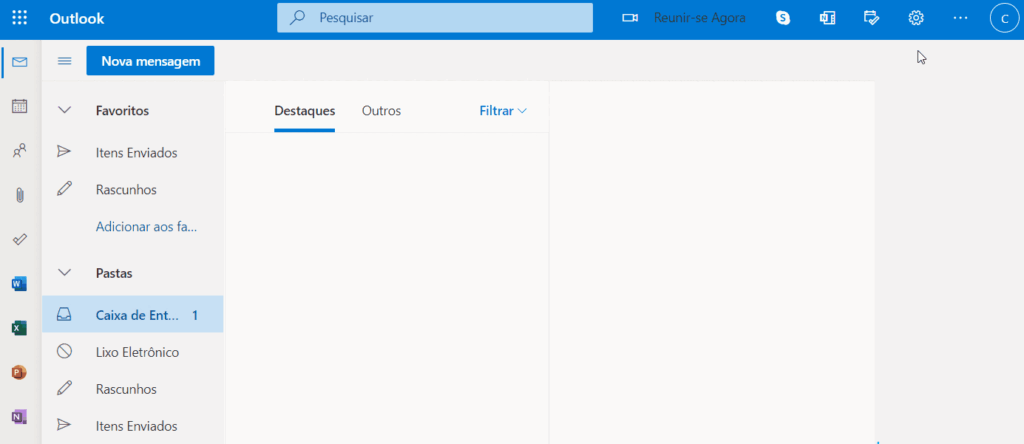Open the Mail module in sidebar
This screenshot has height=444, width=1024.
point(20,62)
